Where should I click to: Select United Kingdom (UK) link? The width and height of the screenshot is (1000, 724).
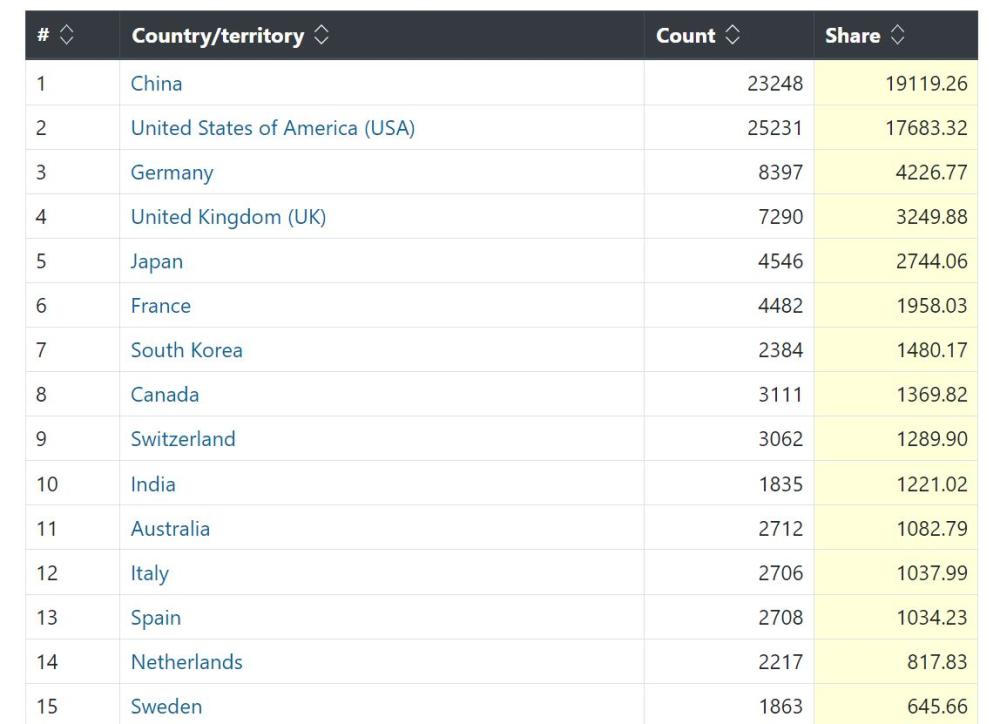click(x=228, y=216)
